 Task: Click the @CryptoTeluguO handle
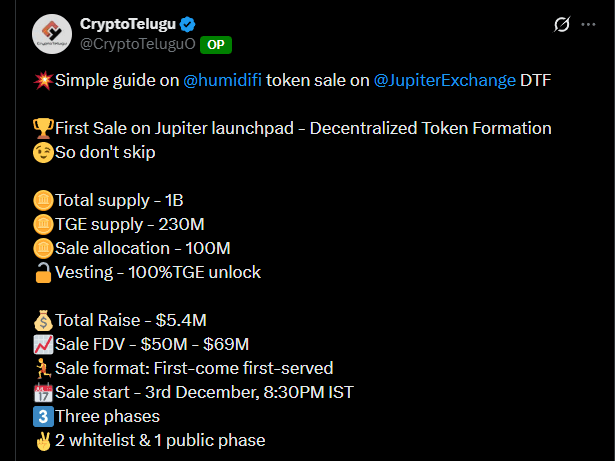coord(137,44)
